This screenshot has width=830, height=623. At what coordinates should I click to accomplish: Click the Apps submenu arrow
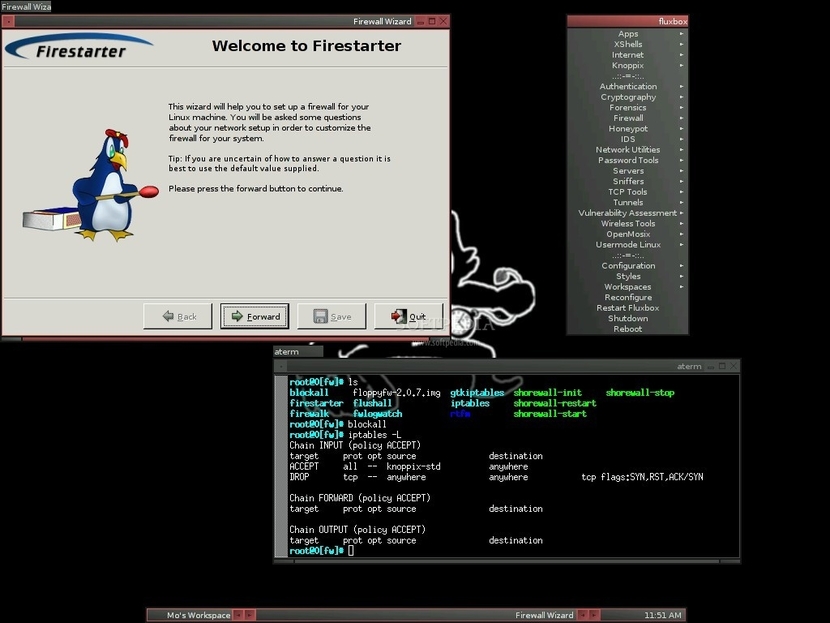(x=681, y=34)
